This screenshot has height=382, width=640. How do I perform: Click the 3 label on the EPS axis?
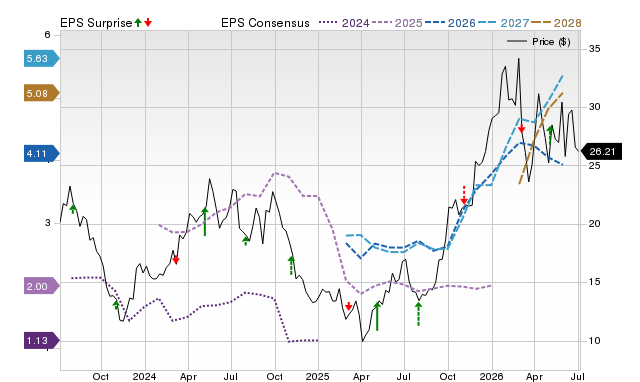(x=48, y=223)
